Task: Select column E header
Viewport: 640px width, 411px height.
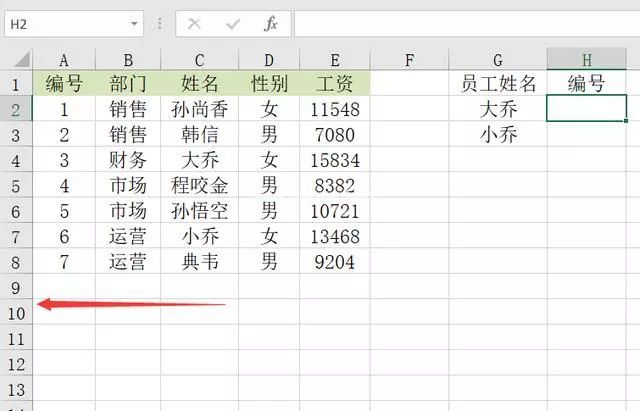Action: coord(334,60)
